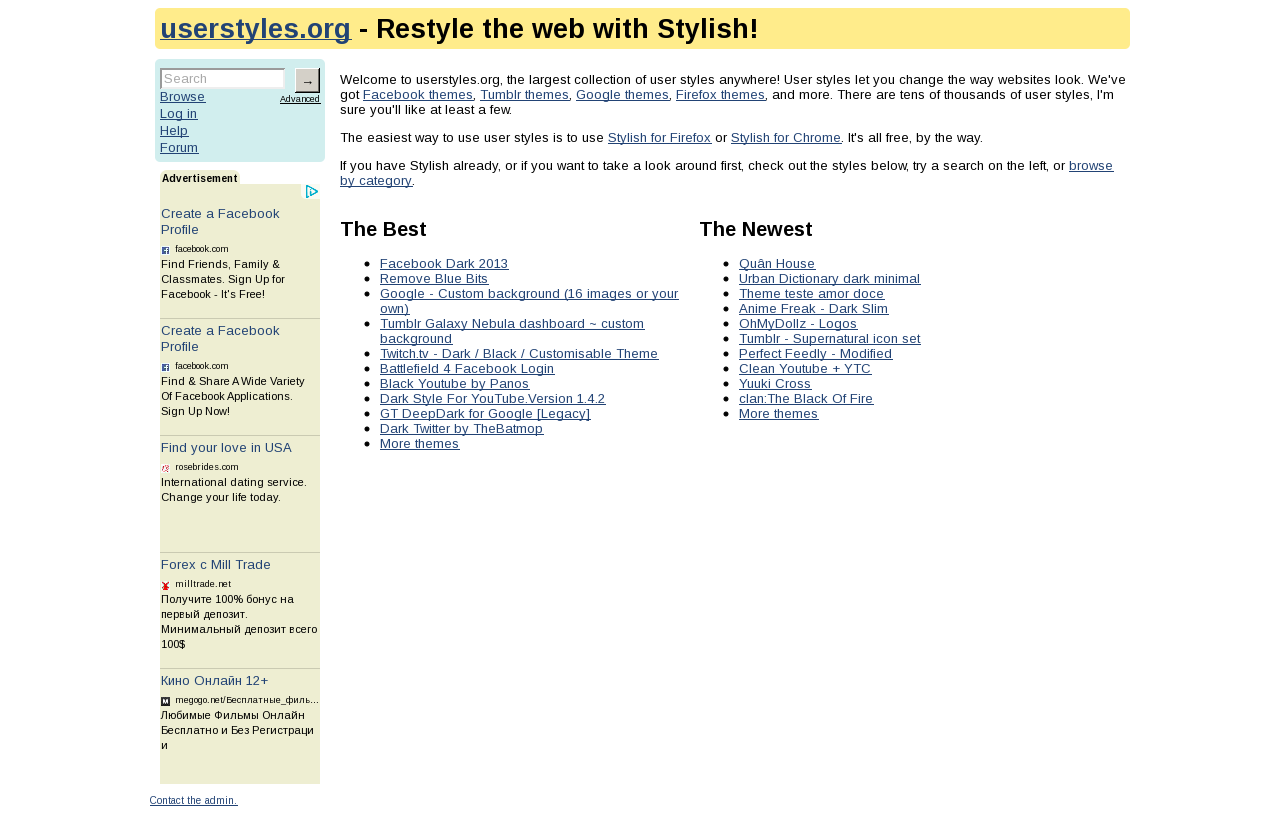Click the rosebrides.com ad URL text

pos(207,467)
